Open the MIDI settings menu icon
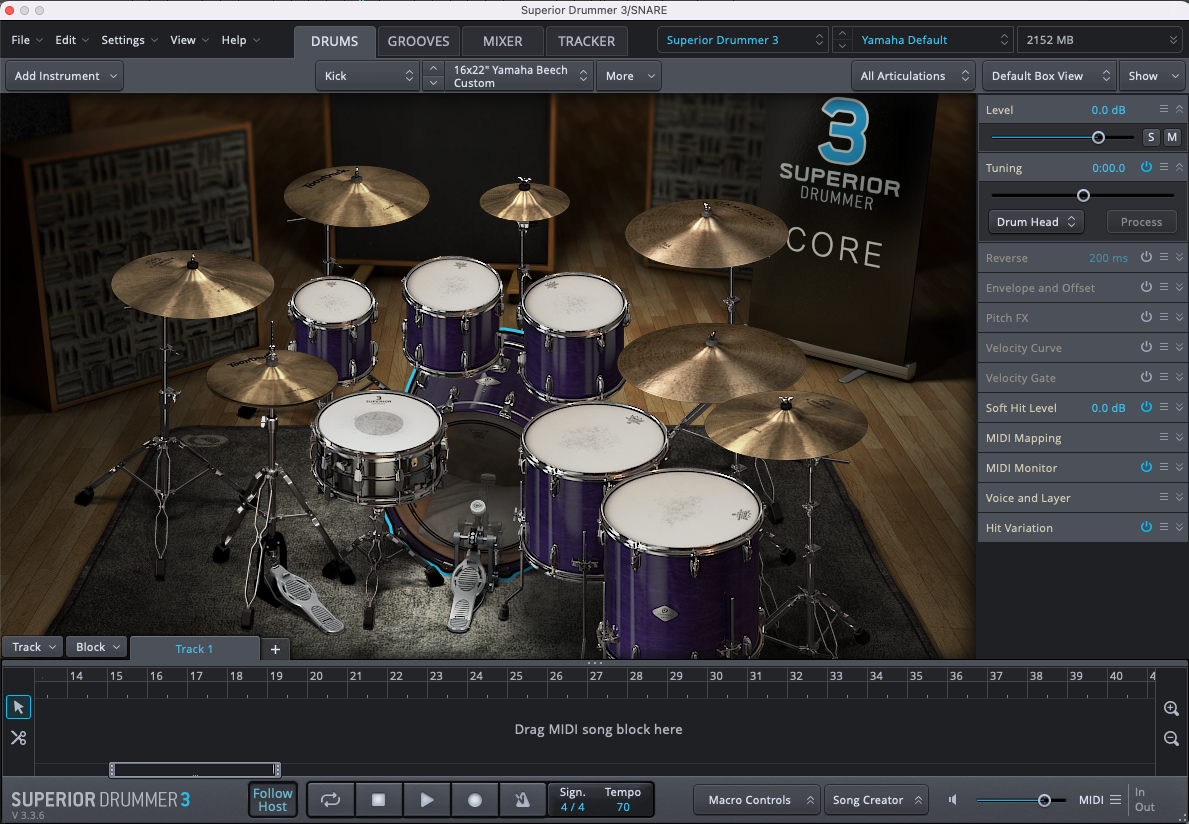The image size is (1189, 824). (x=1115, y=800)
